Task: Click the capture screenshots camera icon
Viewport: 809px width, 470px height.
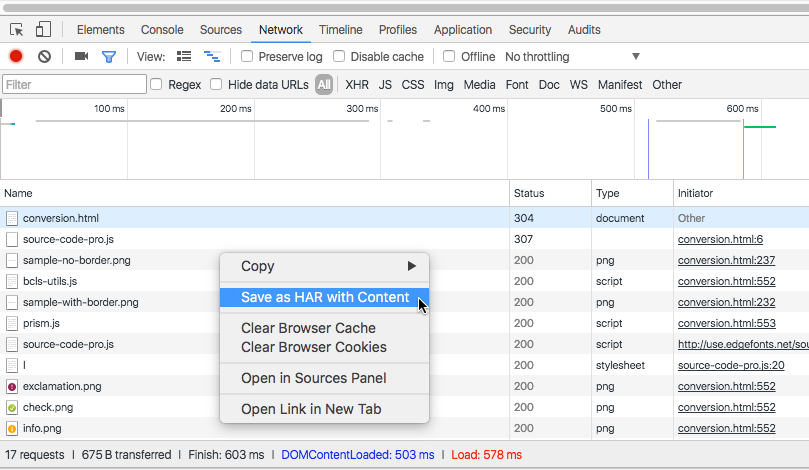Action: coord(81,57)
